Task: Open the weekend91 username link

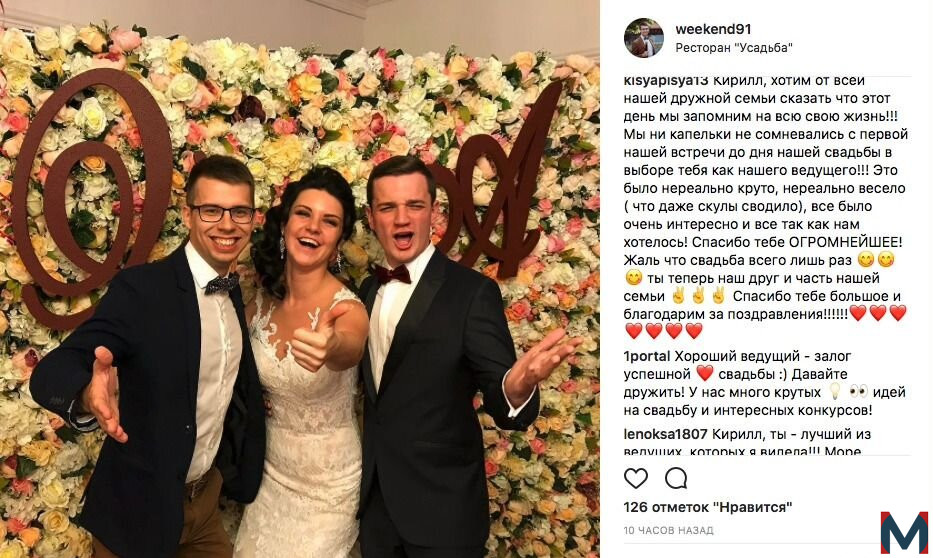Action: coord(713,29)
